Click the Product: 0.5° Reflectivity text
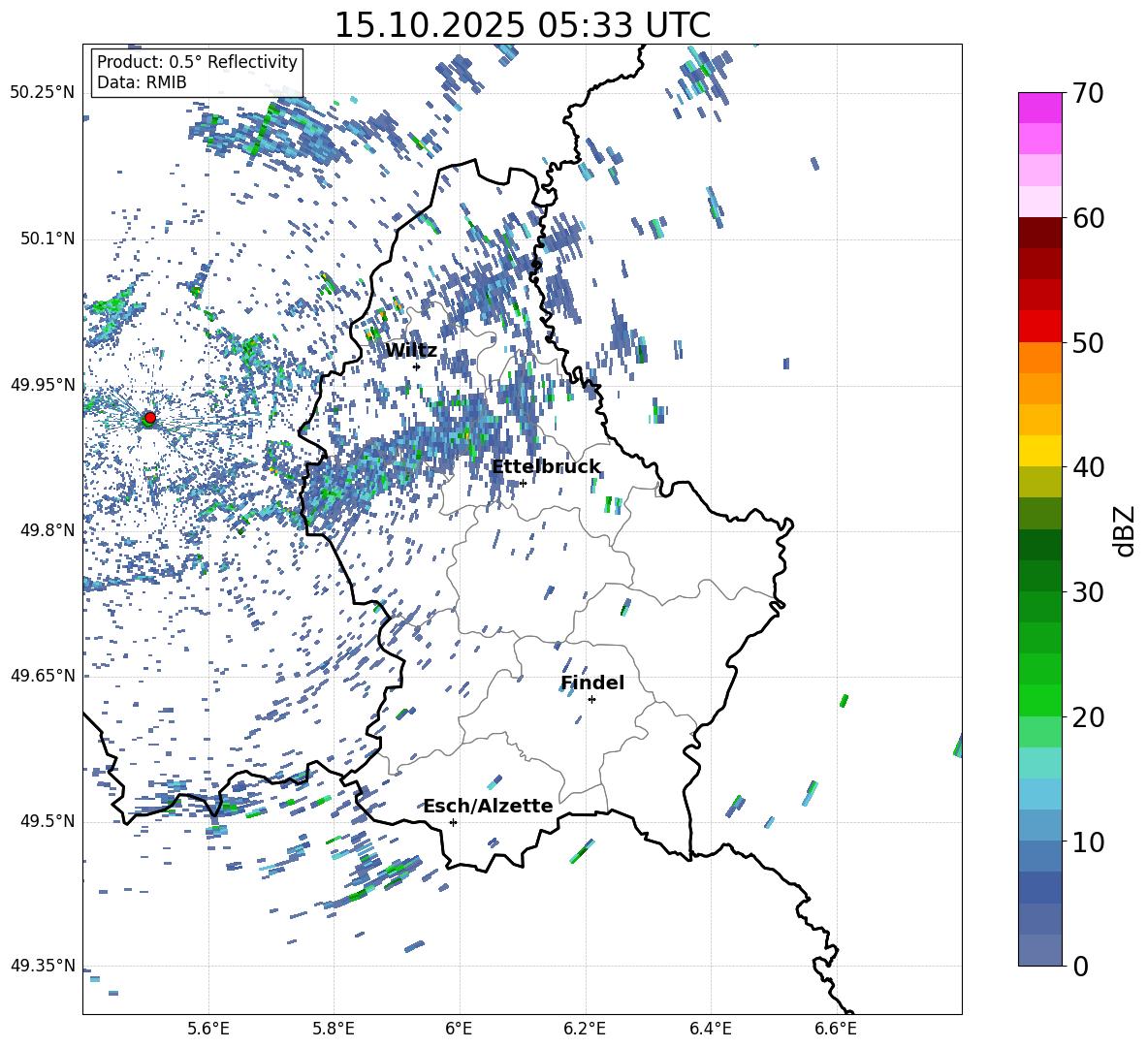The image size is (1148, 1048). 197,62
